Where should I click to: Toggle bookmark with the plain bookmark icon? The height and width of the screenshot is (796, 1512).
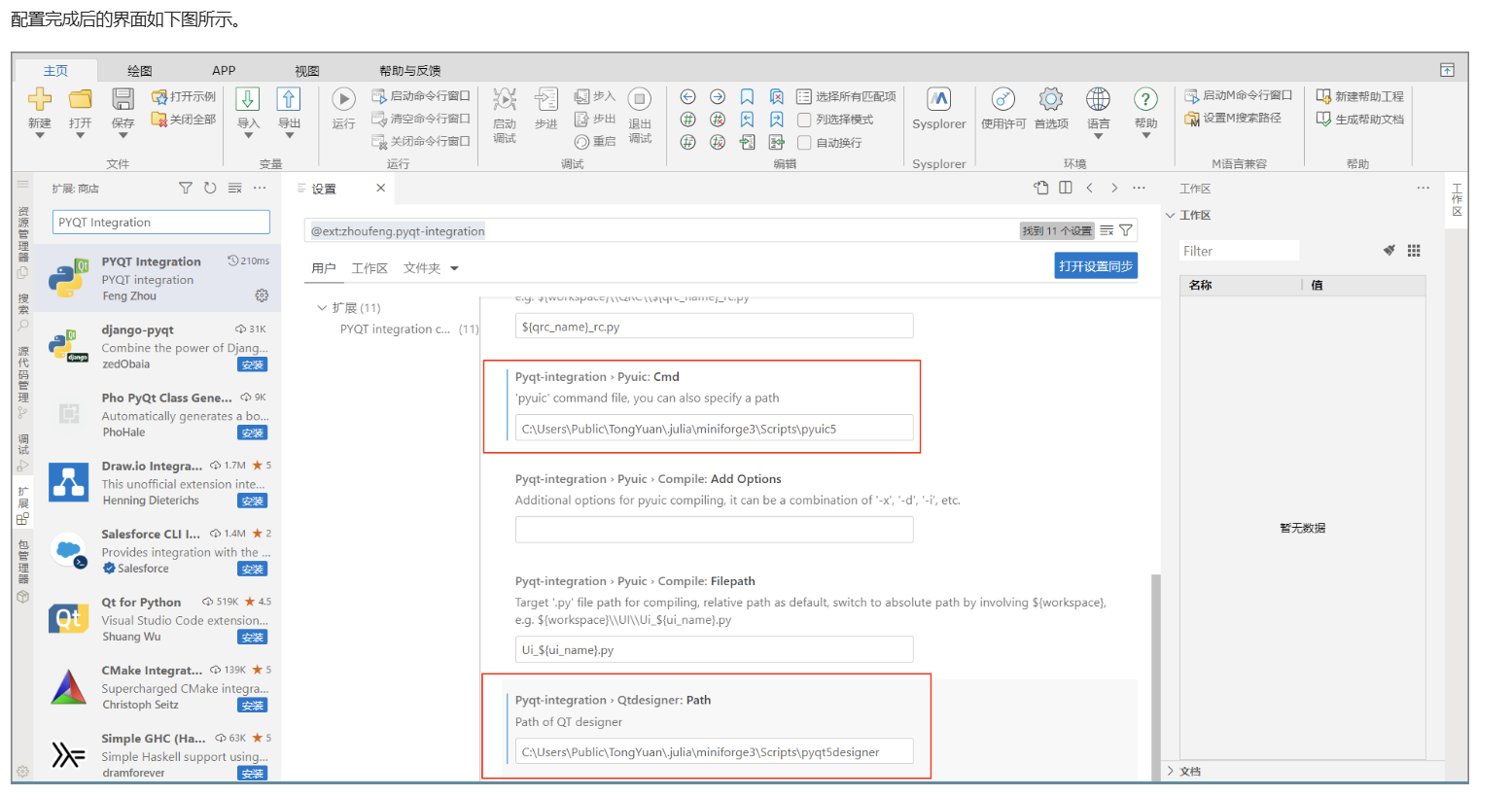point(747,96)
